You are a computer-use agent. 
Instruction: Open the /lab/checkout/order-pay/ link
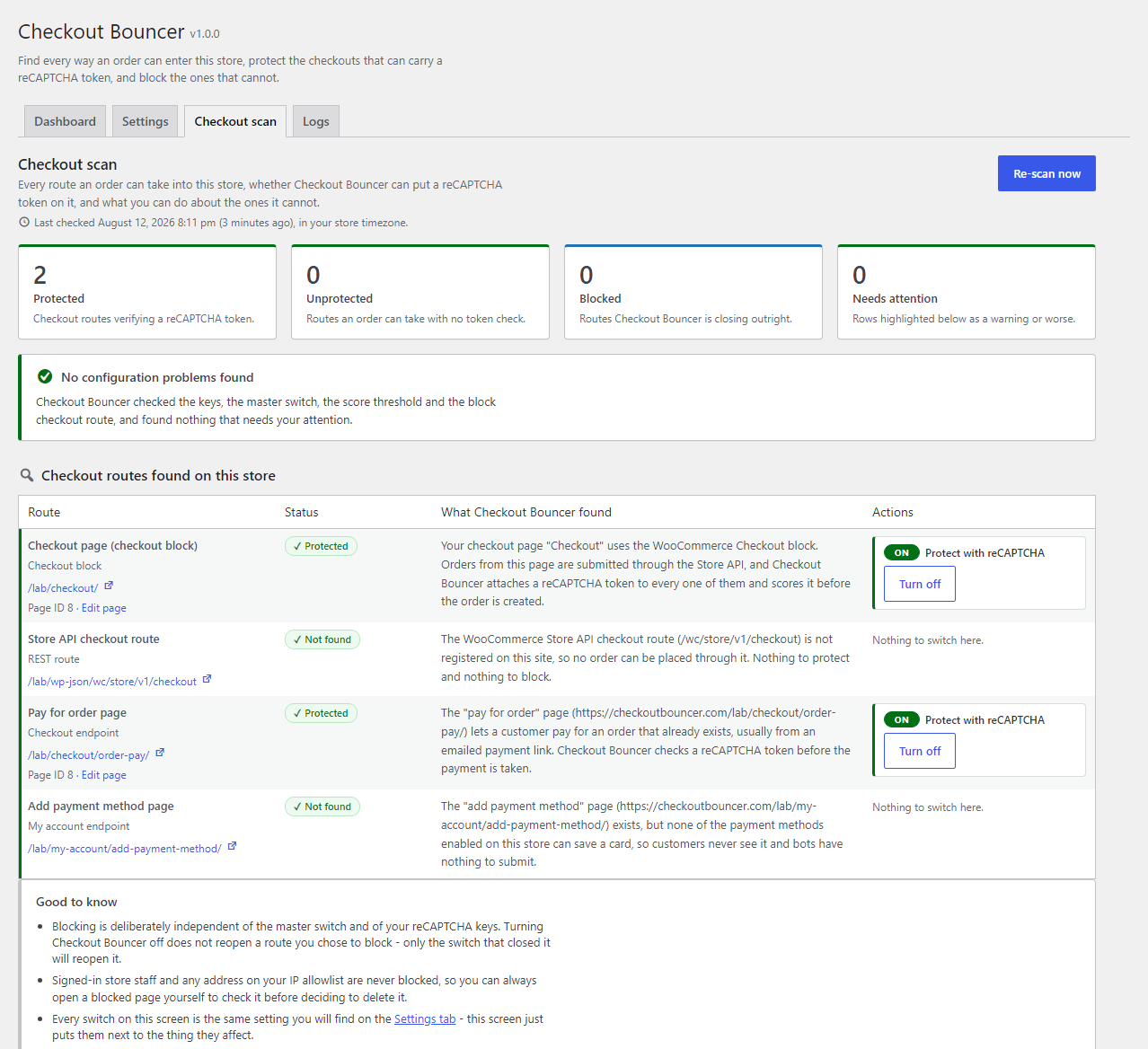pos(89,755)
